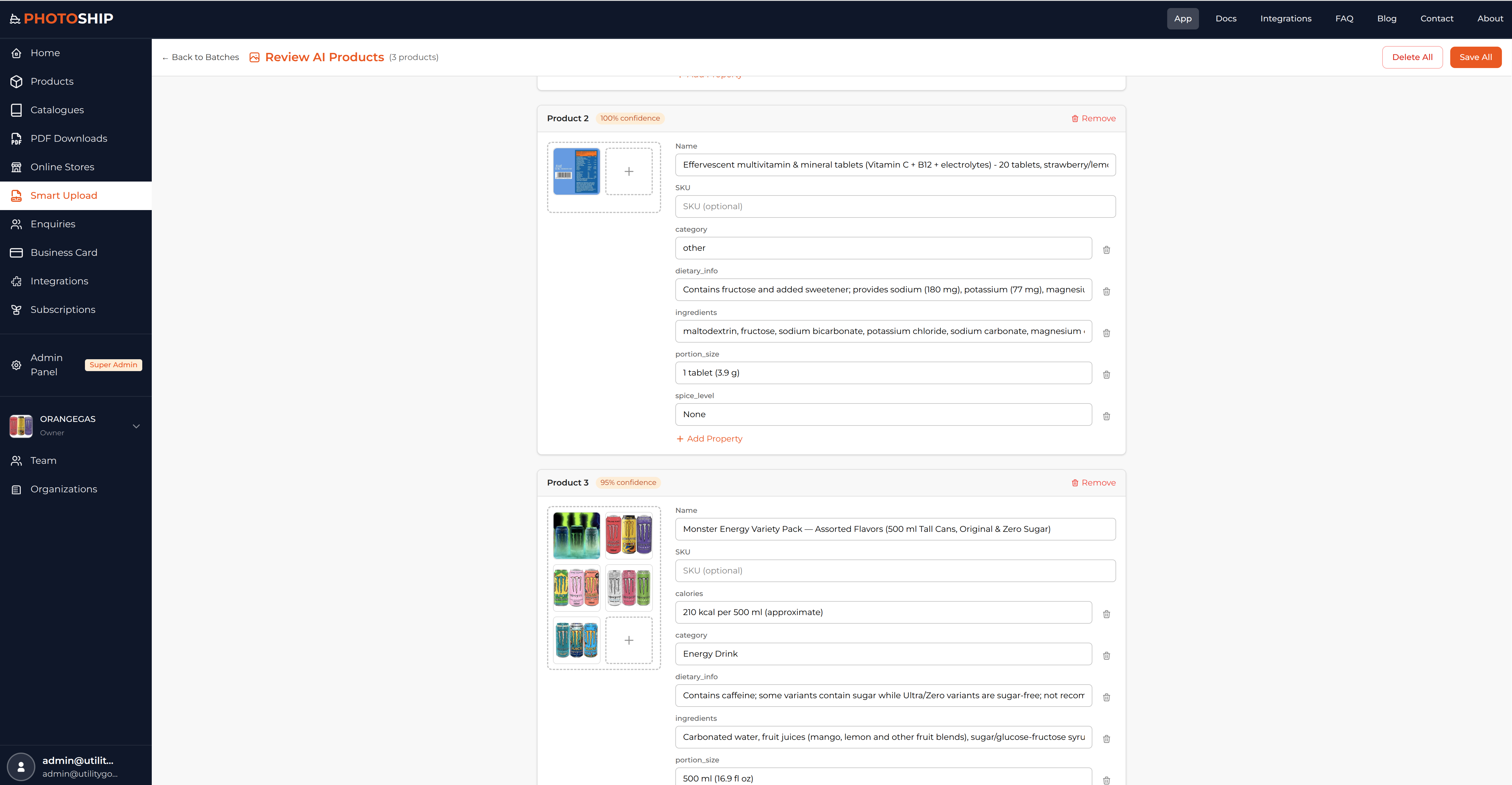Open the Docs menu item
1512x785 pixels.
[x=1226, y=18]
